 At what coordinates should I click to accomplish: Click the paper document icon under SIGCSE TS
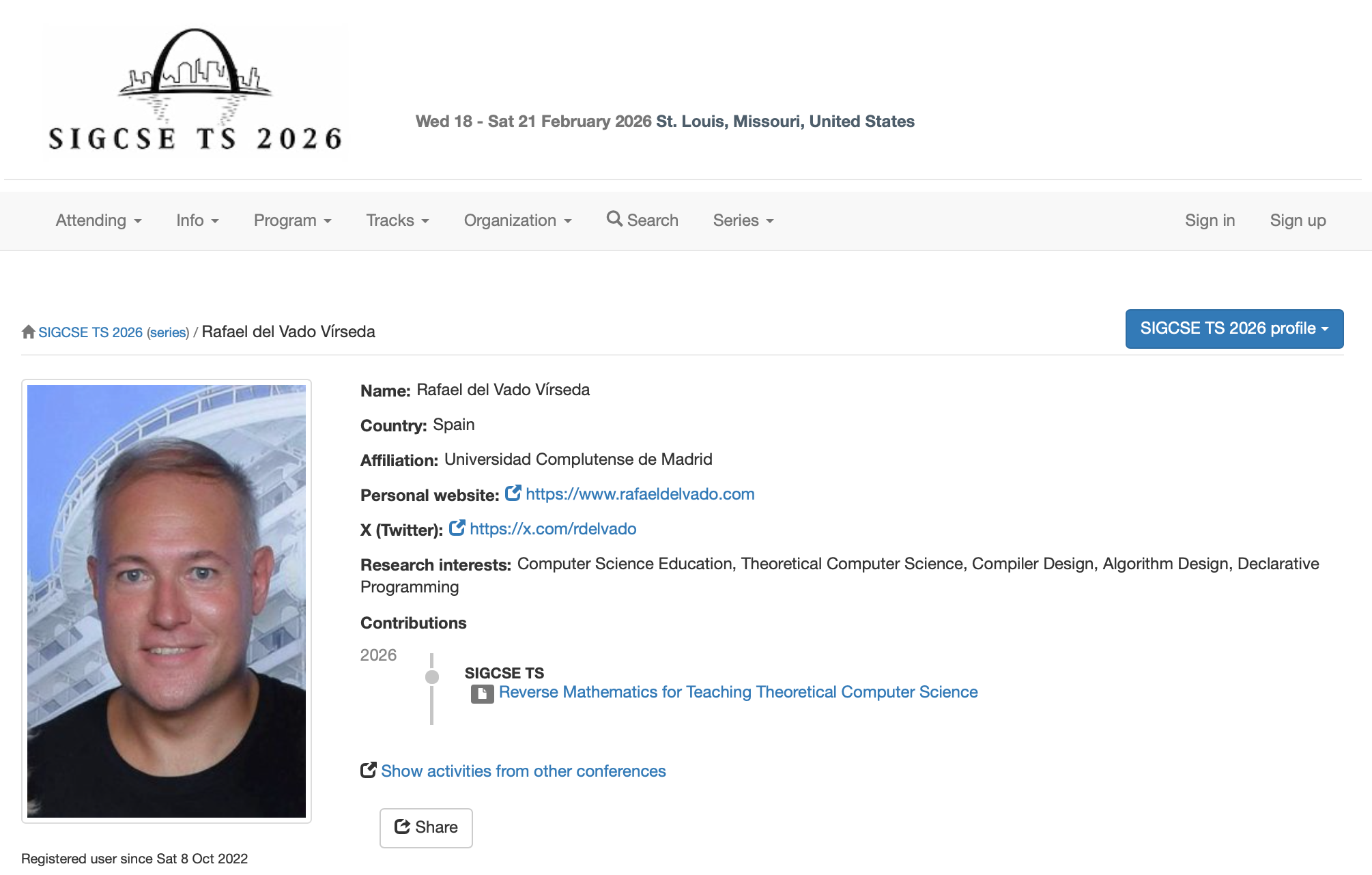point(482,693)
